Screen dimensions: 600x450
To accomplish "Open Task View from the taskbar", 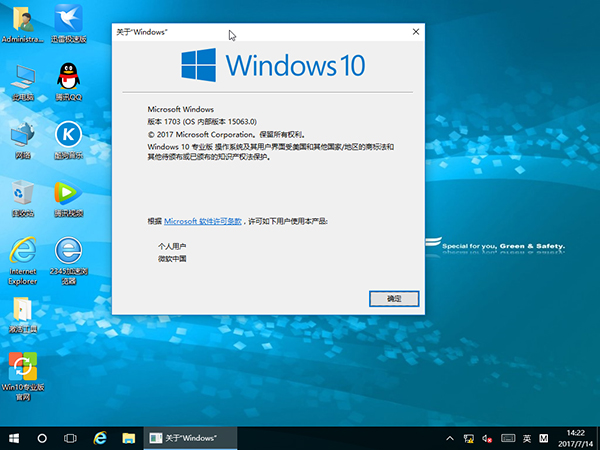I will pos(71,438).
